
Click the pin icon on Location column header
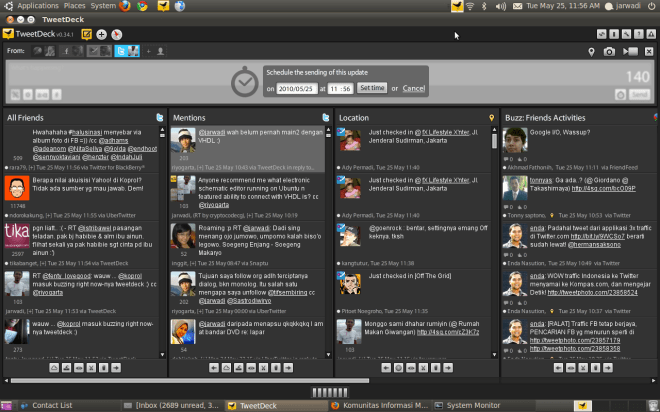click(491, 118)
